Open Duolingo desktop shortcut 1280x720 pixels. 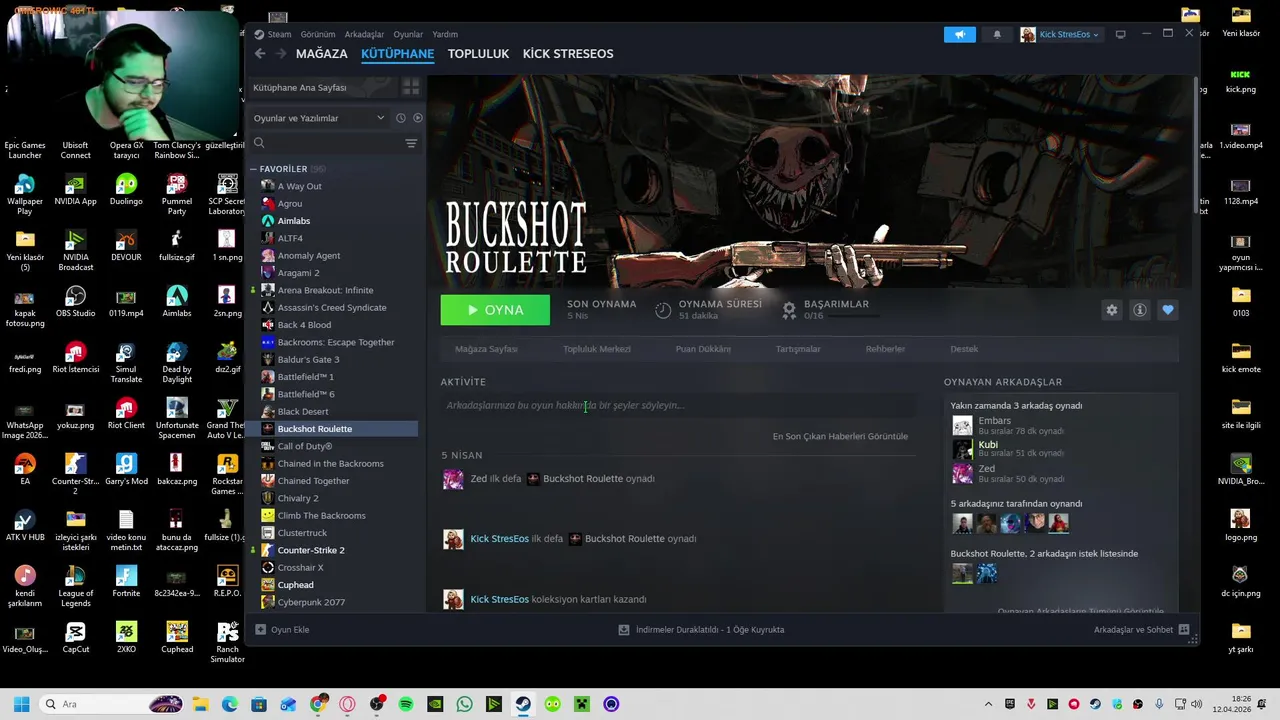(x=126, y=190)
